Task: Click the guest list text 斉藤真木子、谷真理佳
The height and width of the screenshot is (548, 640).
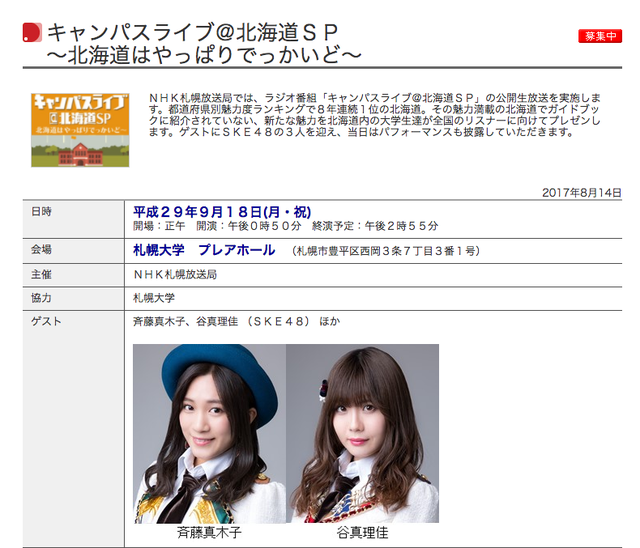Action: (x=186, y=322)
